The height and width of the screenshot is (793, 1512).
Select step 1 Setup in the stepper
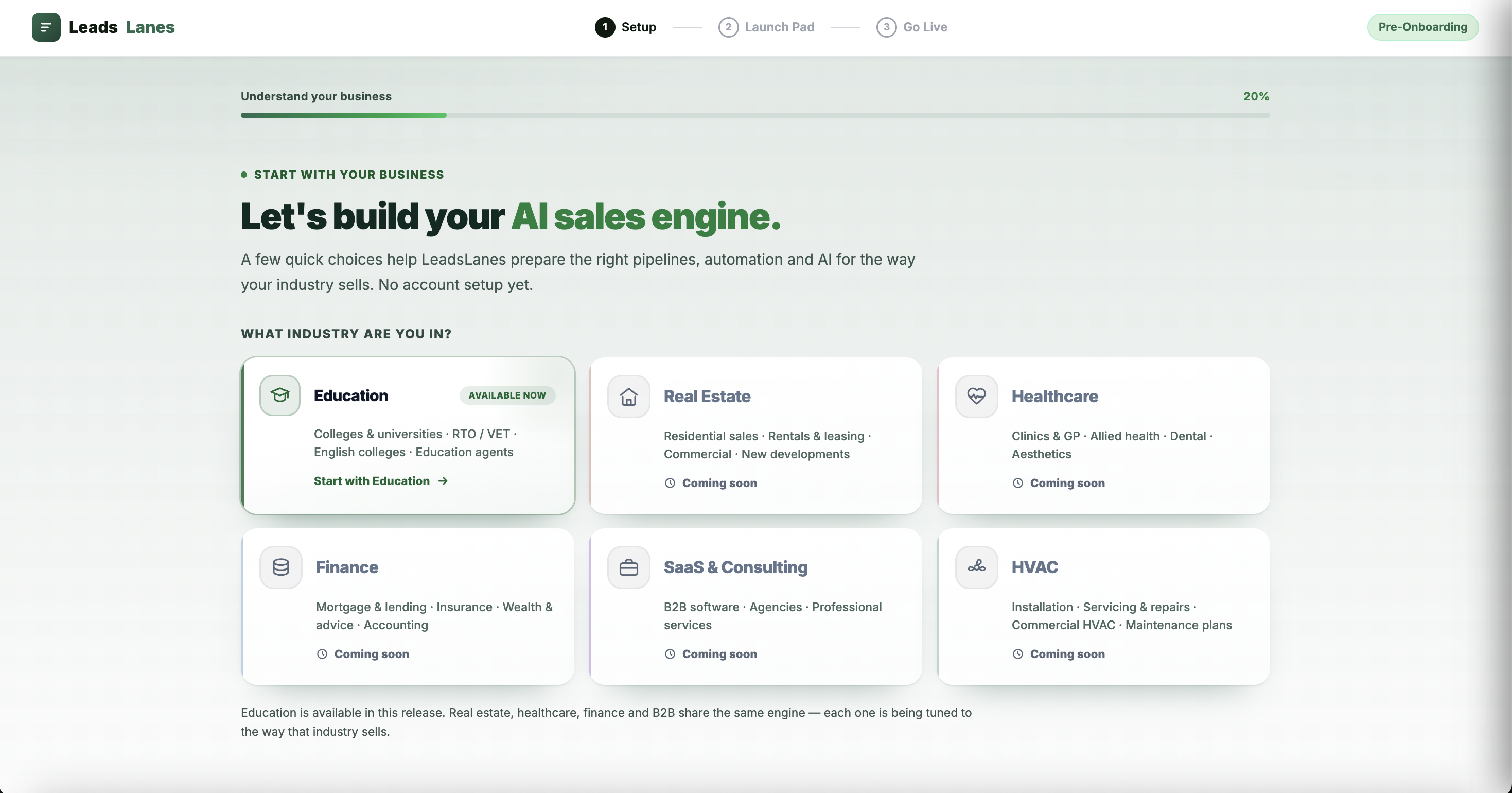click(x=626, y=27)
